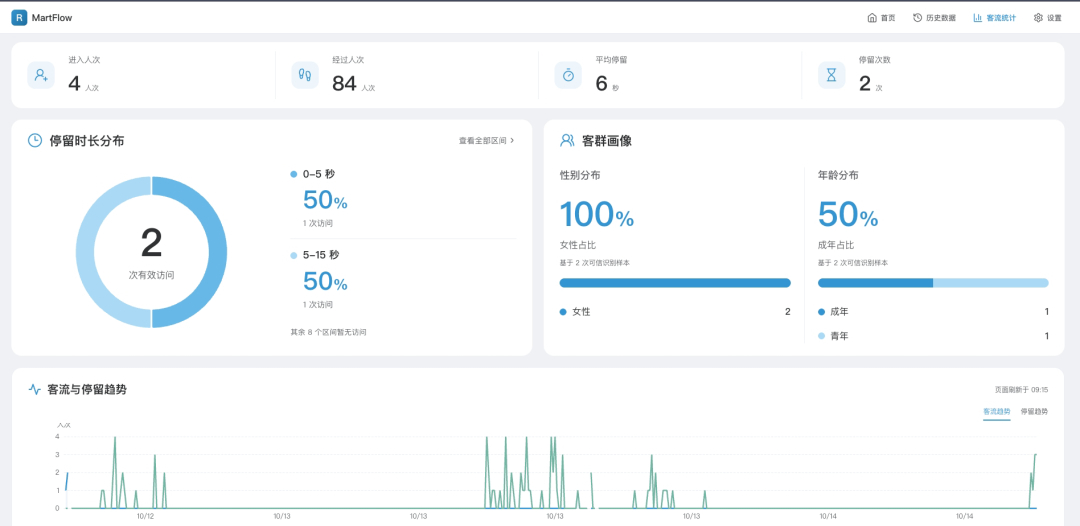Click the 84 经过人次 value
Screen dimensions: 1080x526
pos(344,83)
